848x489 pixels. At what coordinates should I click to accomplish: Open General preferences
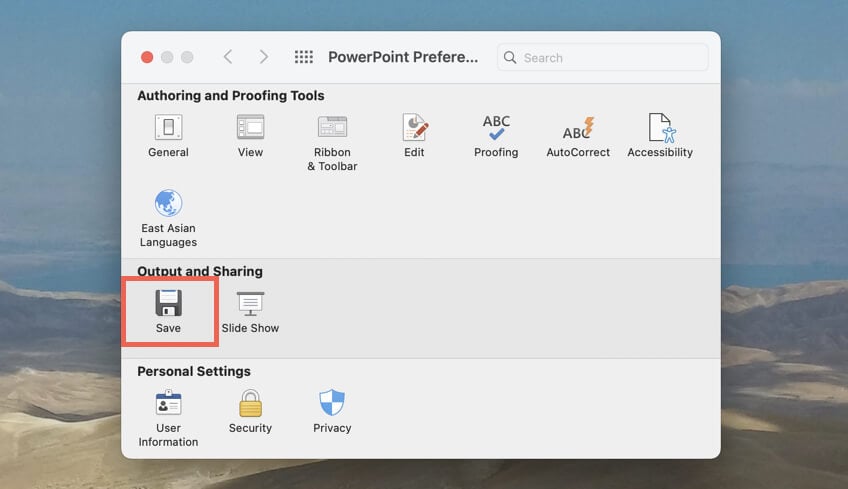(x=168, y=136)
